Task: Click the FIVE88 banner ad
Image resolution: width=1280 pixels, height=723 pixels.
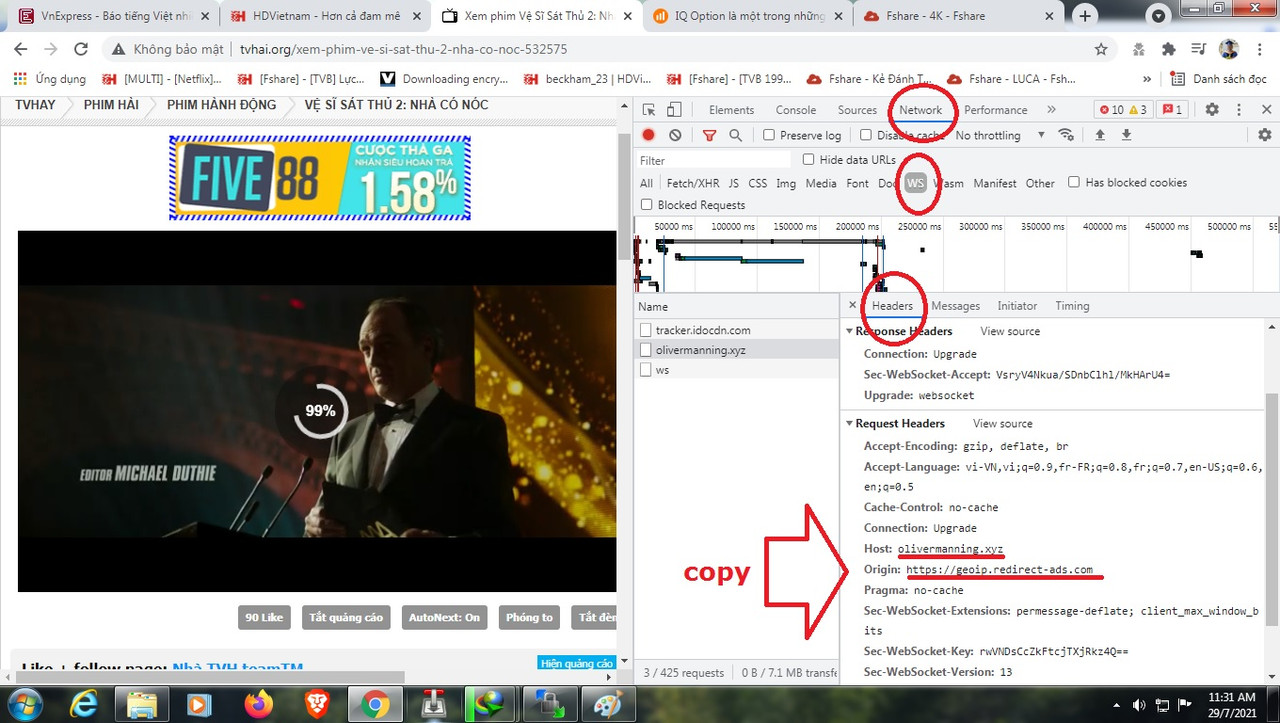Action: [x=320, y=178]
